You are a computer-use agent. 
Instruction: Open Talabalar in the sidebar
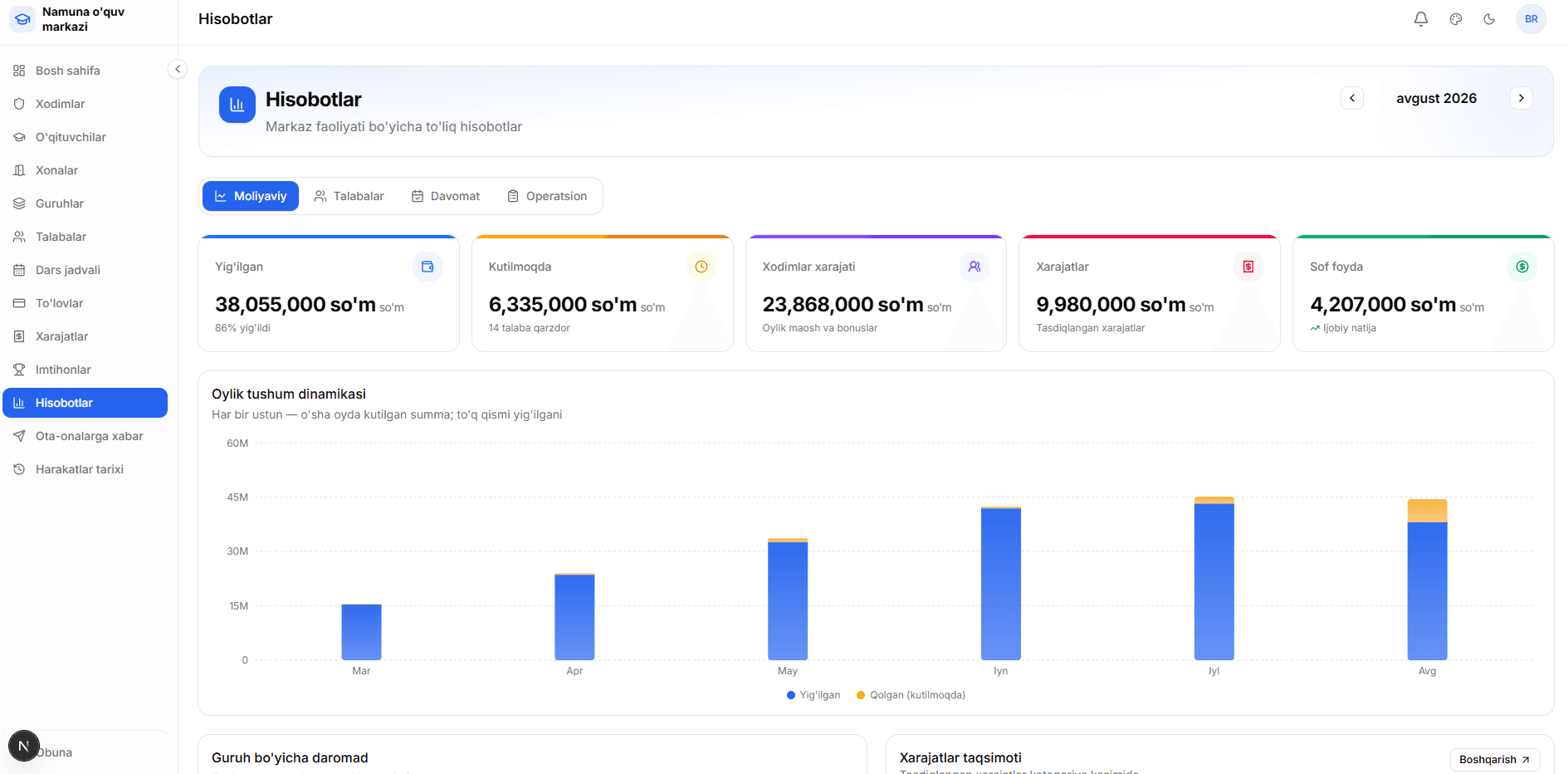pyautogui.click(x=85, y=237)
